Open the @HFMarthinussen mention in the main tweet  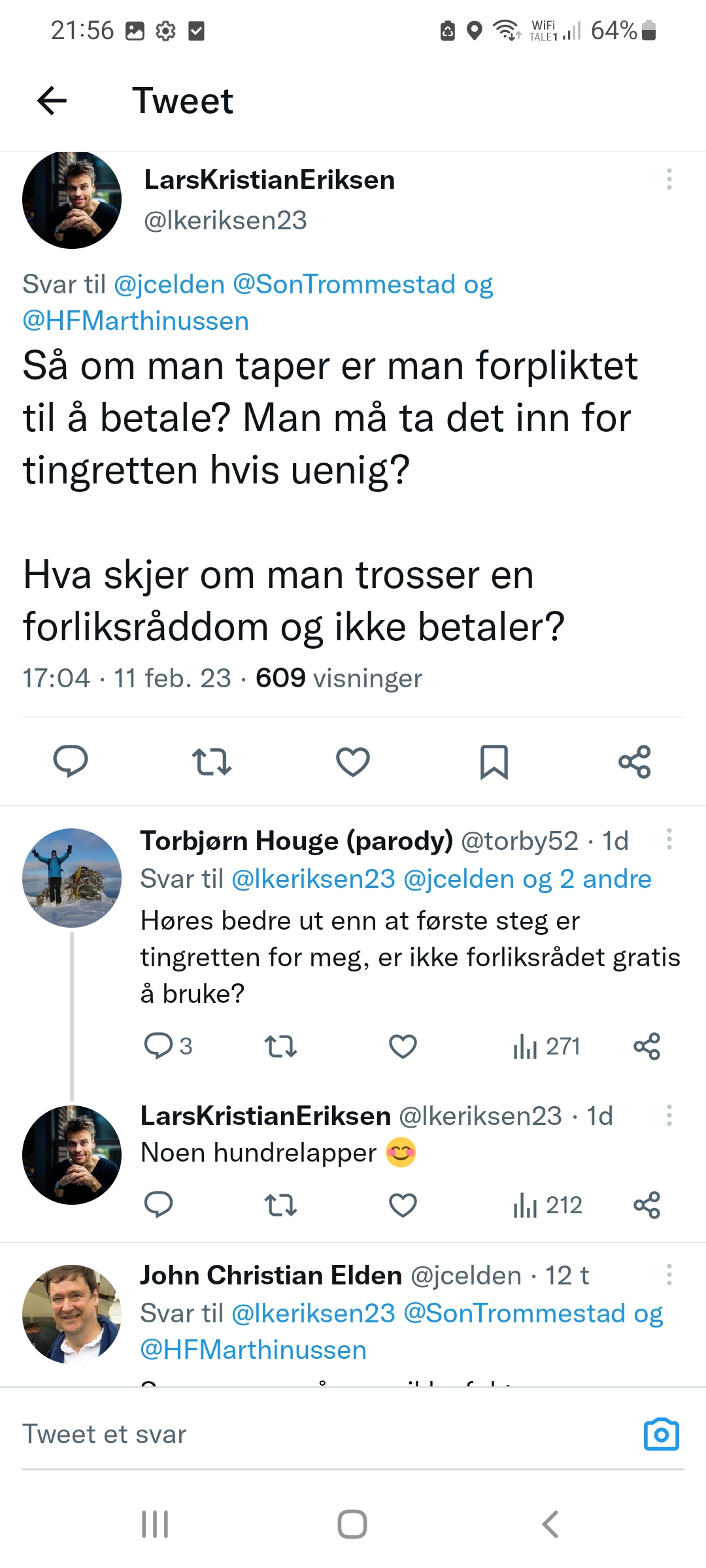click(135, 321)
